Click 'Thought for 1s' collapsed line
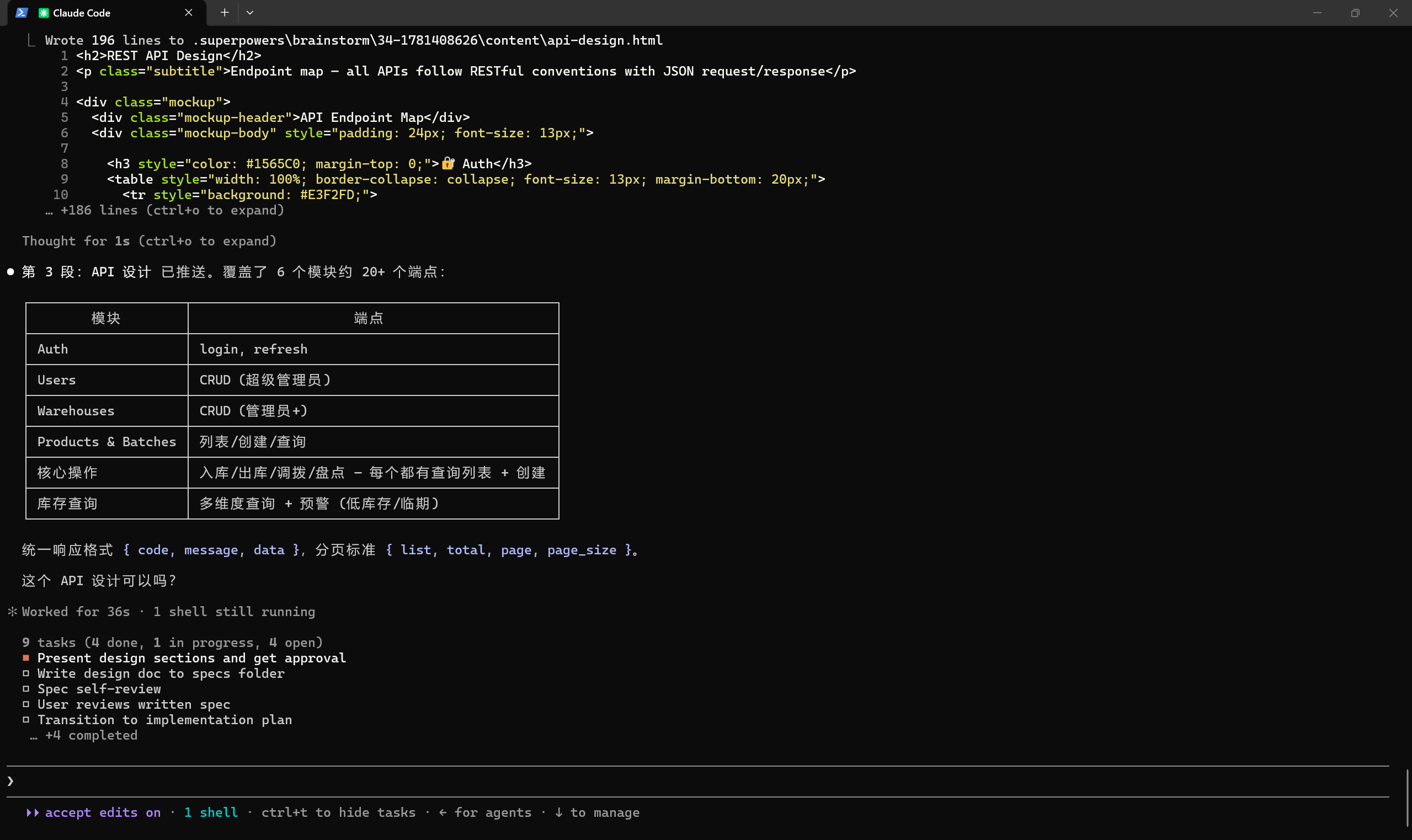Viewport: 1412px width, 840px height. click(x=150, y=241)
